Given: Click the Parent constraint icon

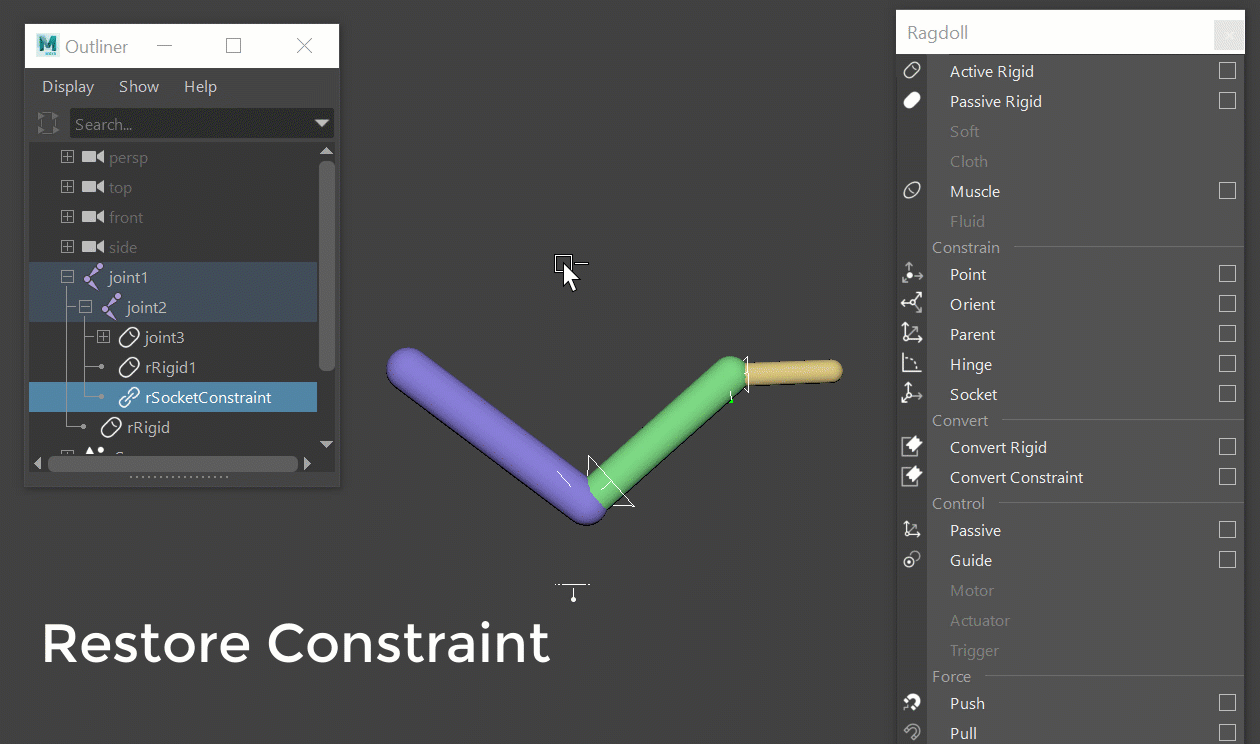Looking at the screenshot, I should click(x=912, y=334).
